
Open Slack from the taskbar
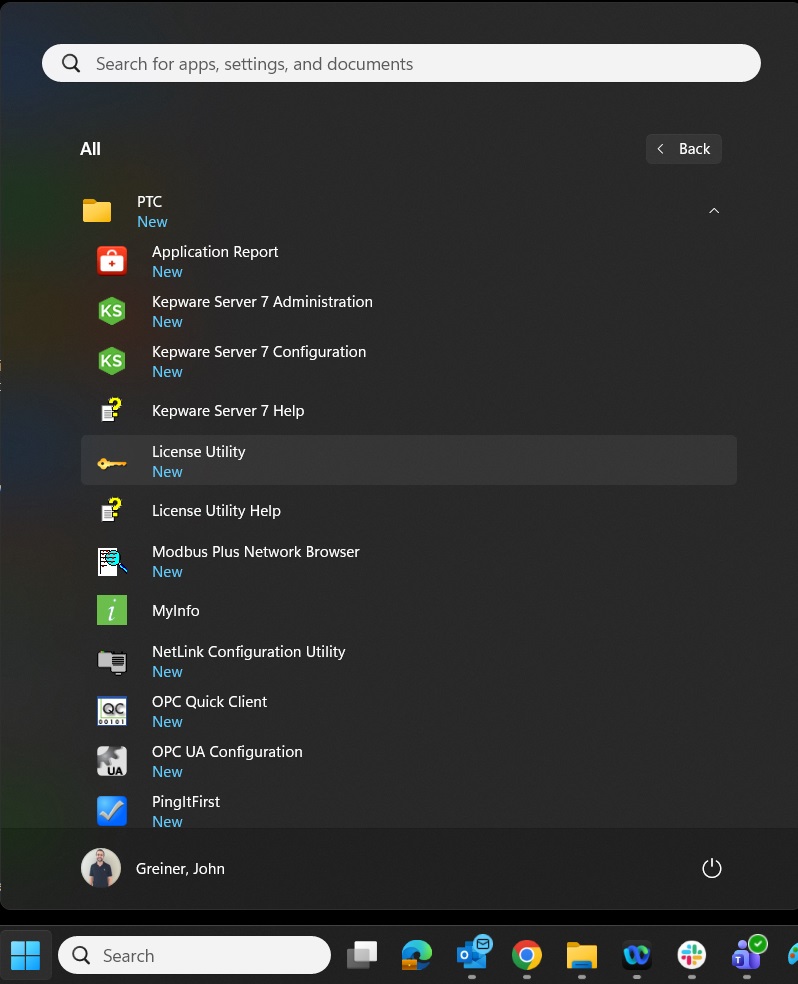pyautogui.click(x=691, y=956)
